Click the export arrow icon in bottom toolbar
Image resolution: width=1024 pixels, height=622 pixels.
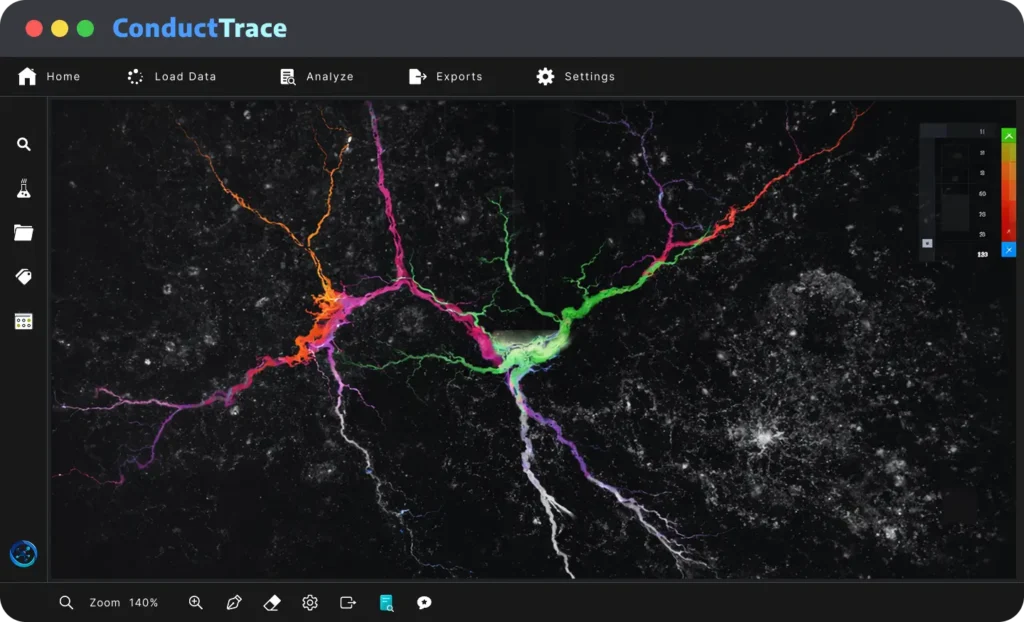pyautogui.click(x=348, y=602)
